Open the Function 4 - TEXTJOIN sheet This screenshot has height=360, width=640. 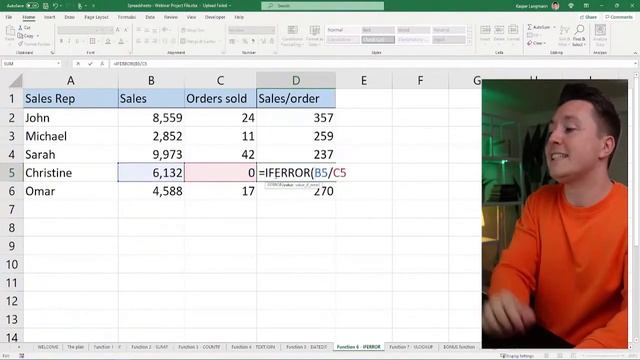click(x=253, y=347)
